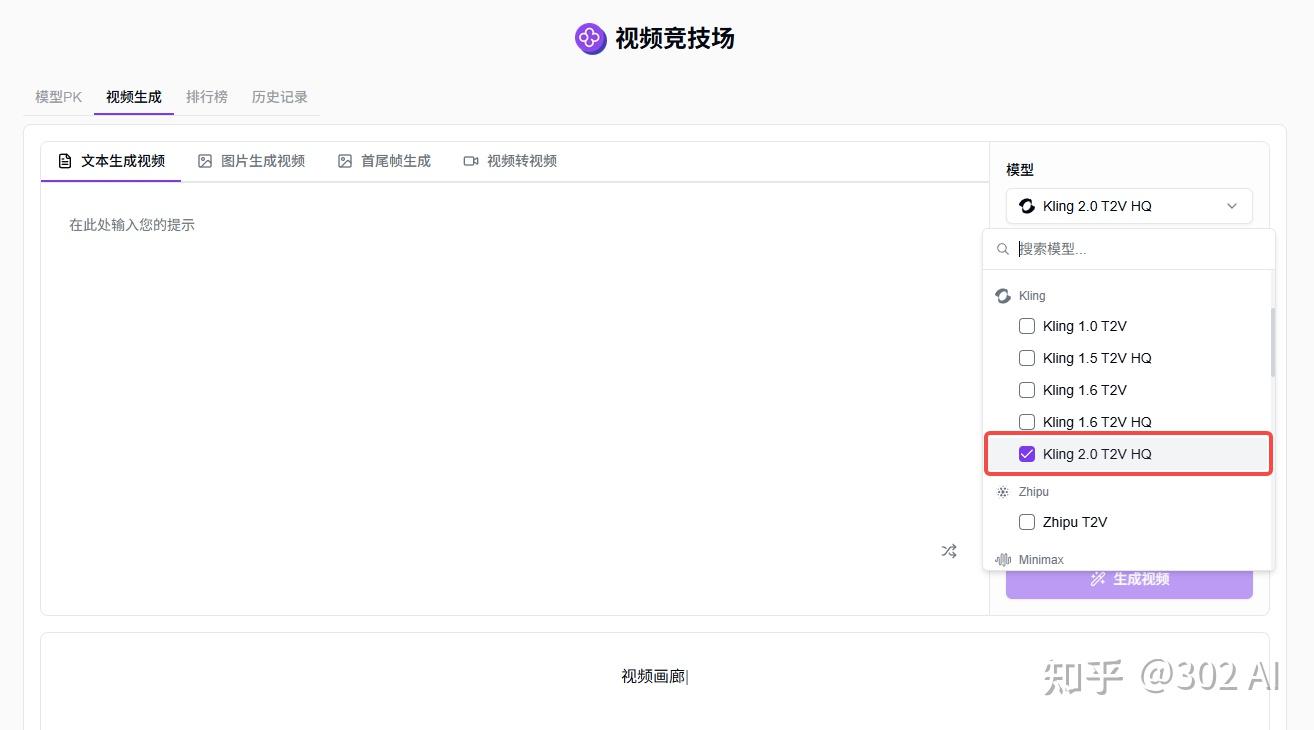
Task: Click the purple 视频竞技场 logo icon
Action: pos(590,39)
